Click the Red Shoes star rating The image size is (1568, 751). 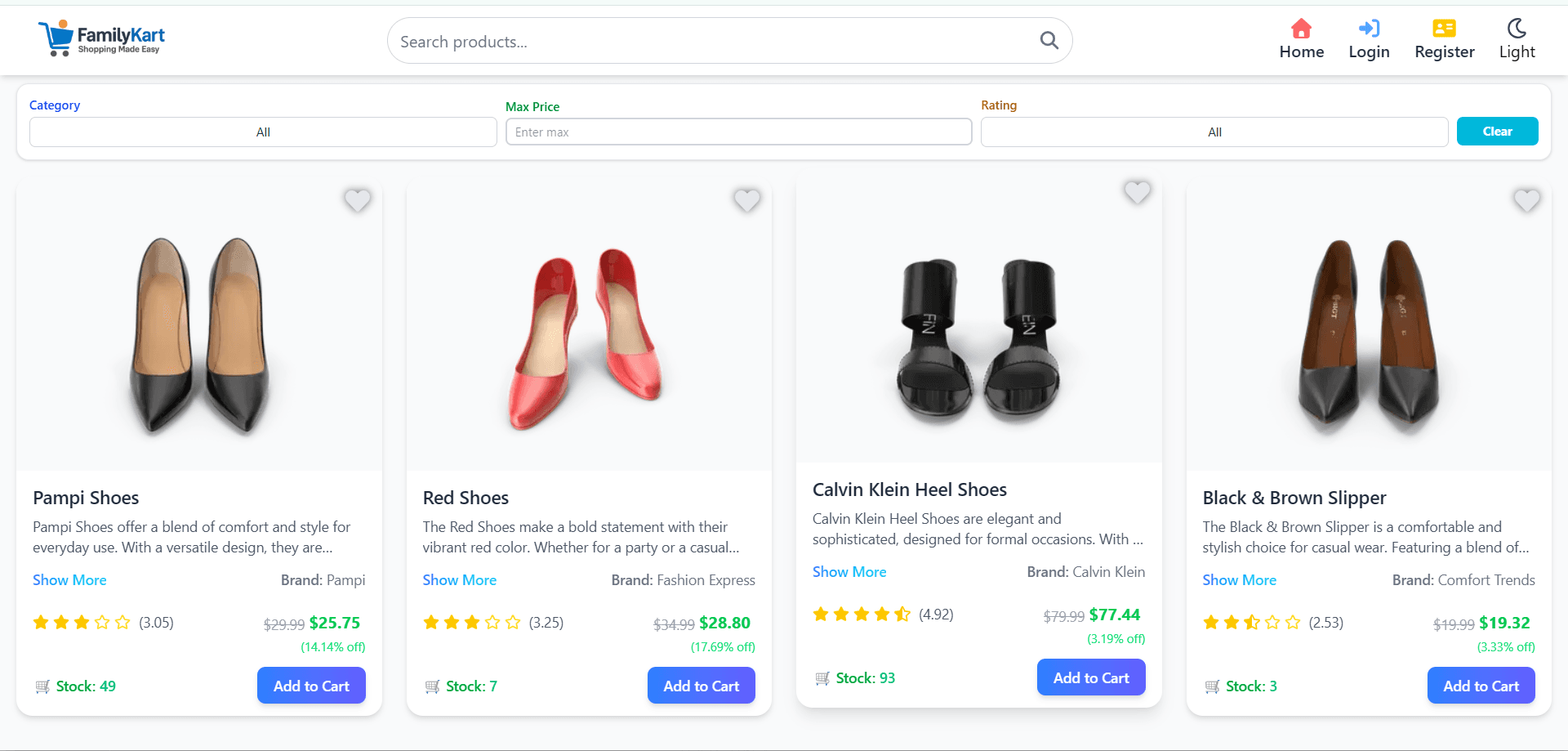coord(471,623)
